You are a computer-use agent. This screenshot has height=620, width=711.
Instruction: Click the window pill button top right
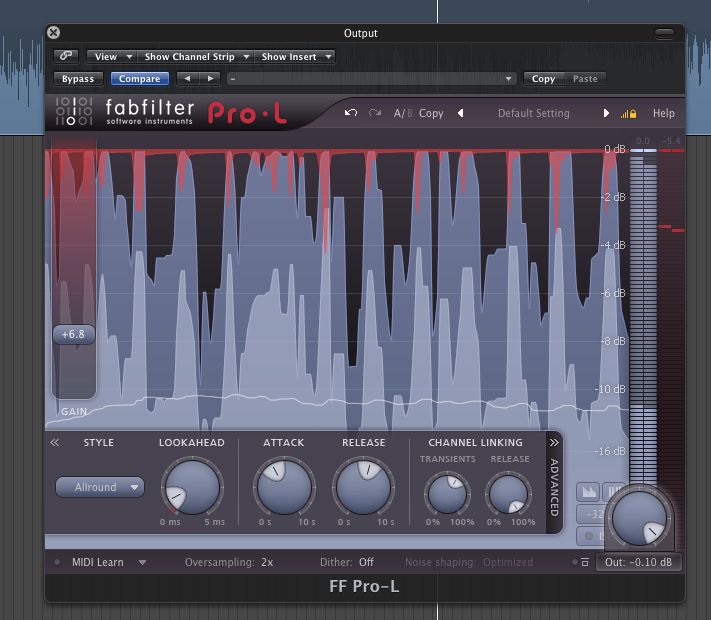[664, 34]
